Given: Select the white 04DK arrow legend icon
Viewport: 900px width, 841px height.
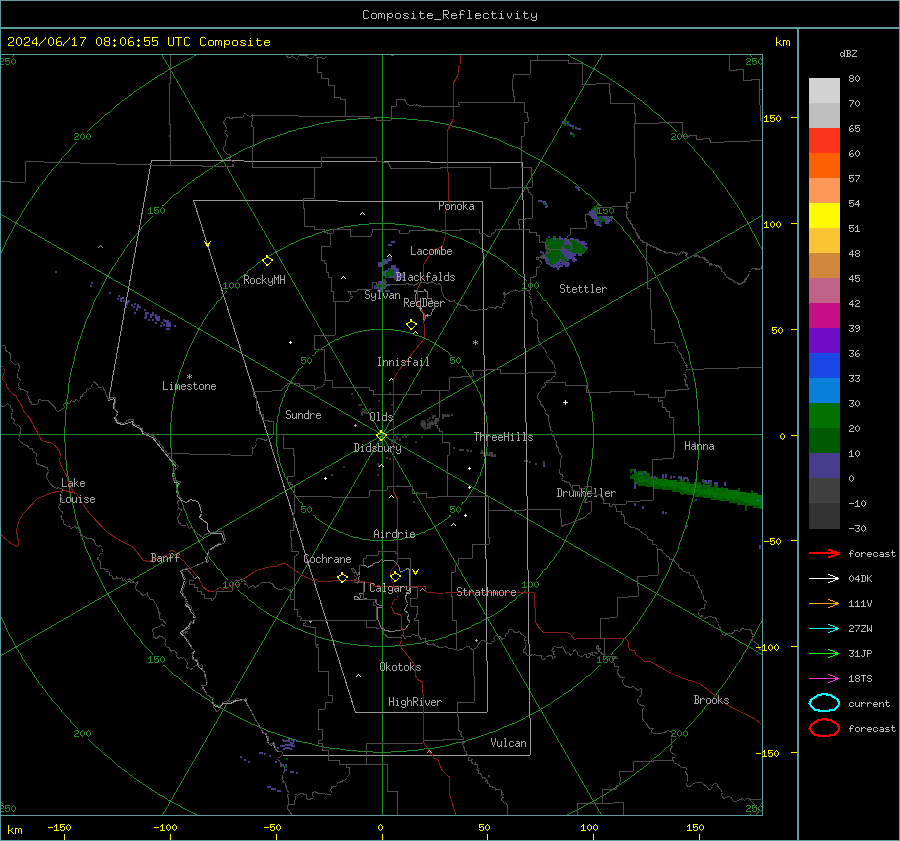Looking at the screenshot, I should tap(824, 579).
